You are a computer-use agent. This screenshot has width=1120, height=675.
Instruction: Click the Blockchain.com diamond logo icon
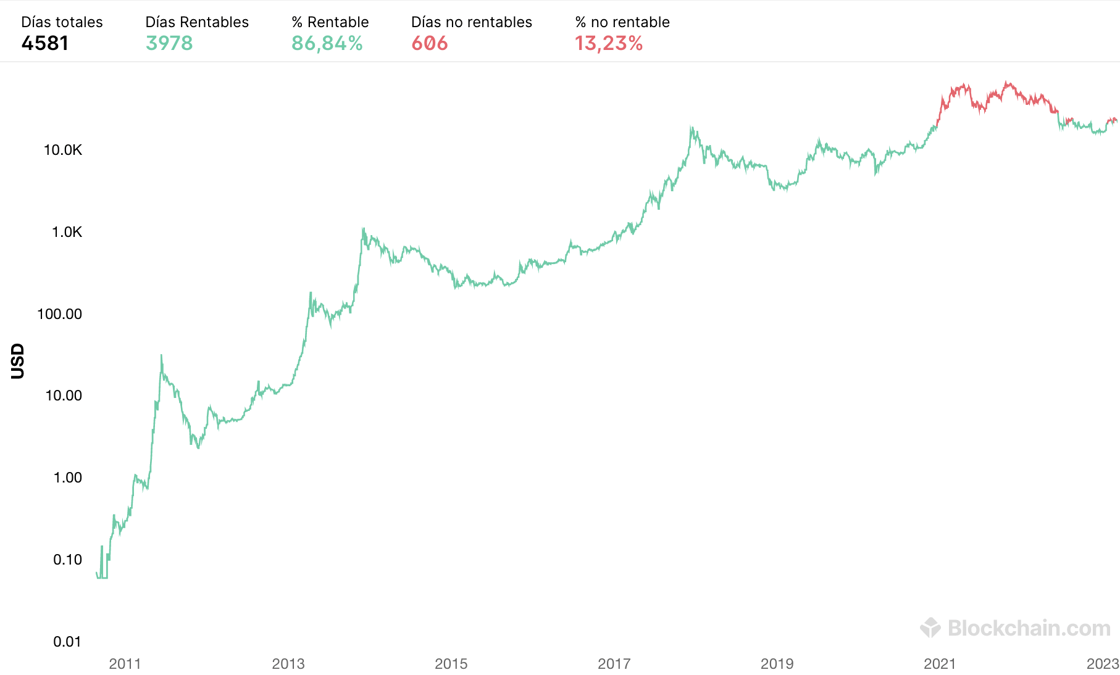930,628
